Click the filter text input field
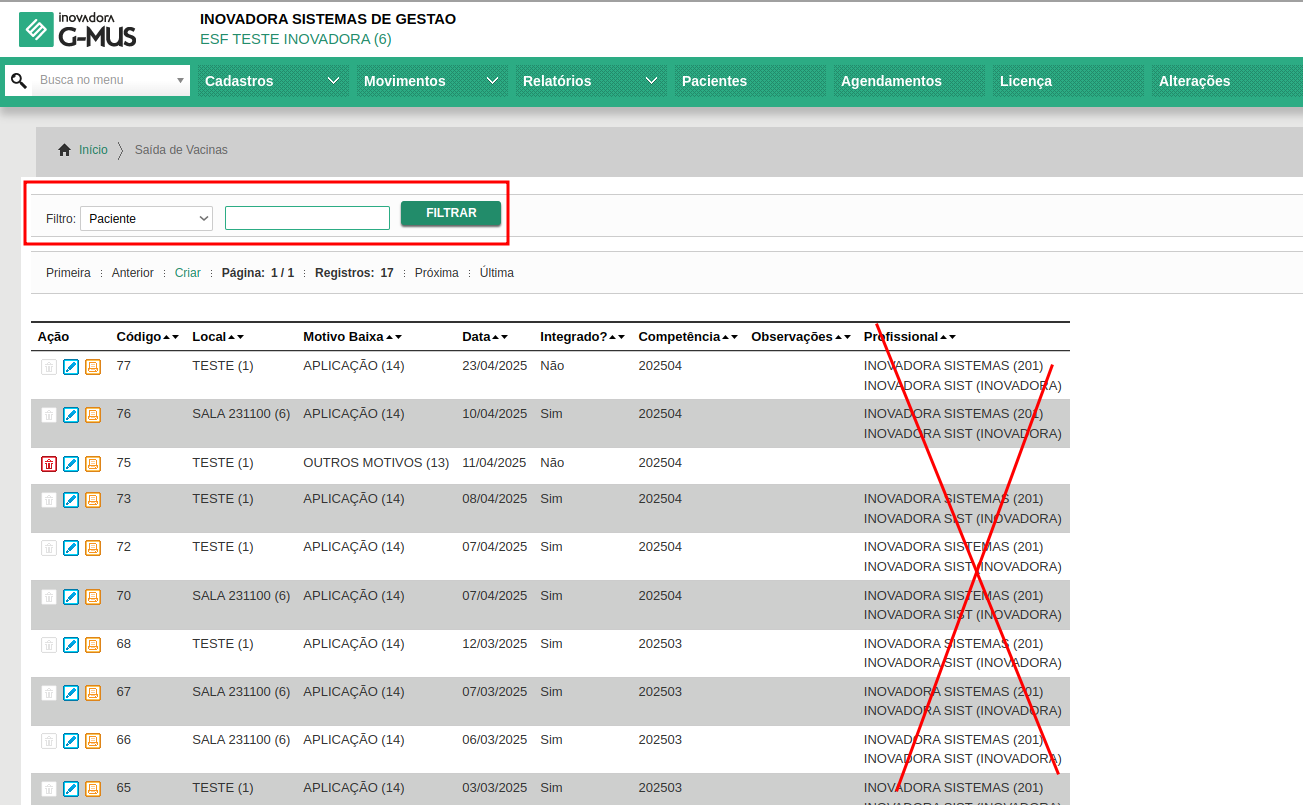 (307, 218)
